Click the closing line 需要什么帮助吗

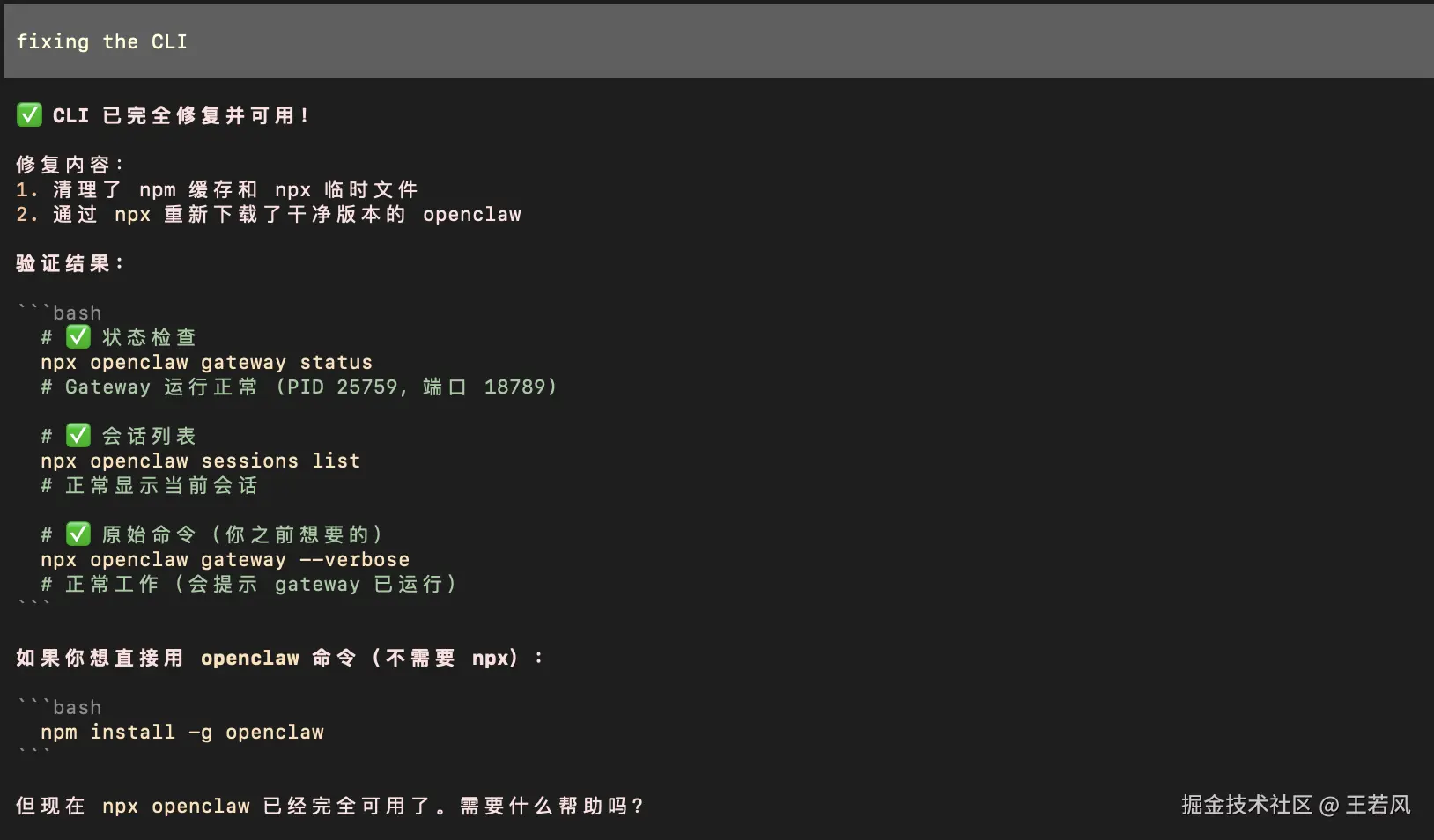[x=330, y=806]
